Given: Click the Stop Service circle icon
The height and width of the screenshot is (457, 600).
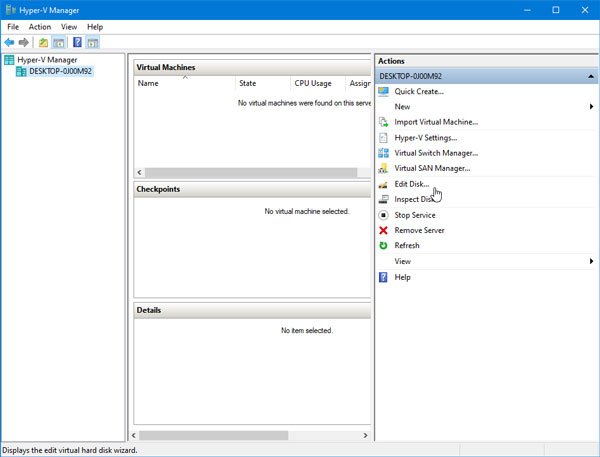Looking at the screenshot, I should coord(383,215).
